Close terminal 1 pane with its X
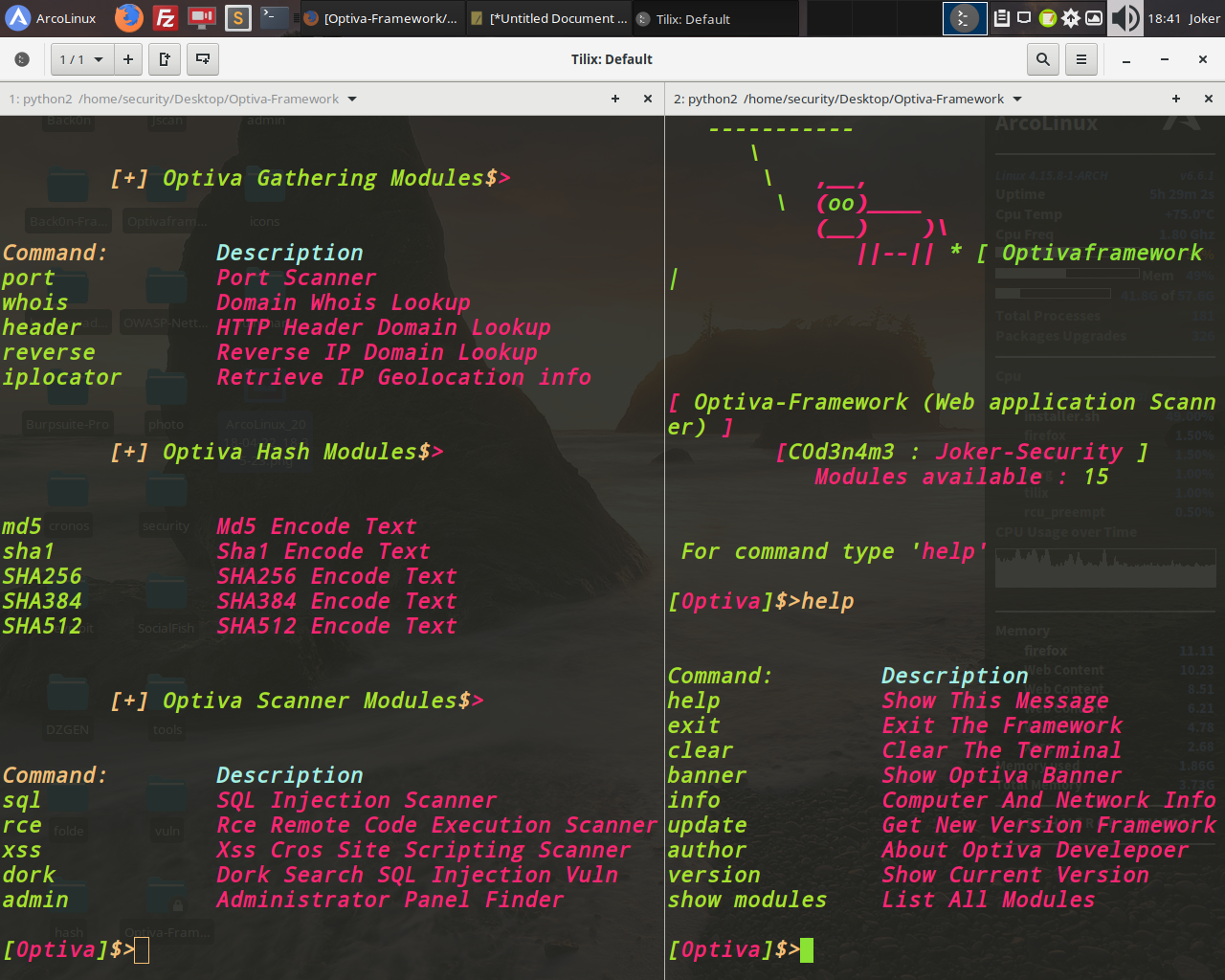The height and width of the screenshot is (980, 1225). coord(648,99)
